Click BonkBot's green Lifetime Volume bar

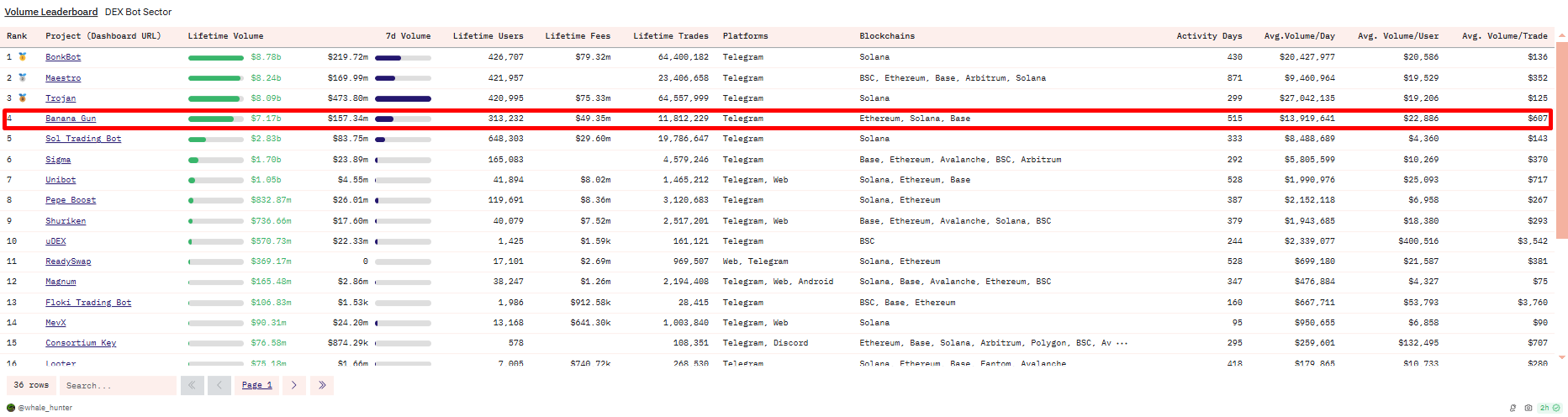point(216,58)
